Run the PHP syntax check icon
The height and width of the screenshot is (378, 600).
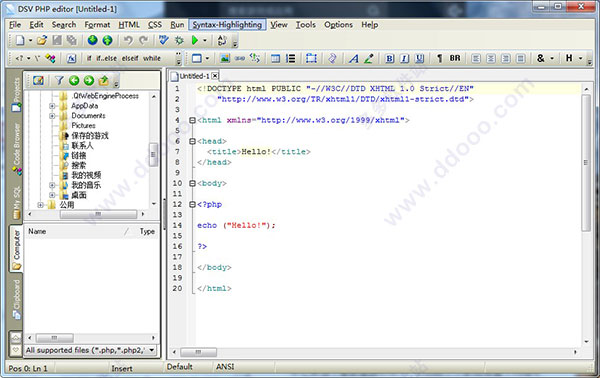pyautogui.click(x=164, y=40)
